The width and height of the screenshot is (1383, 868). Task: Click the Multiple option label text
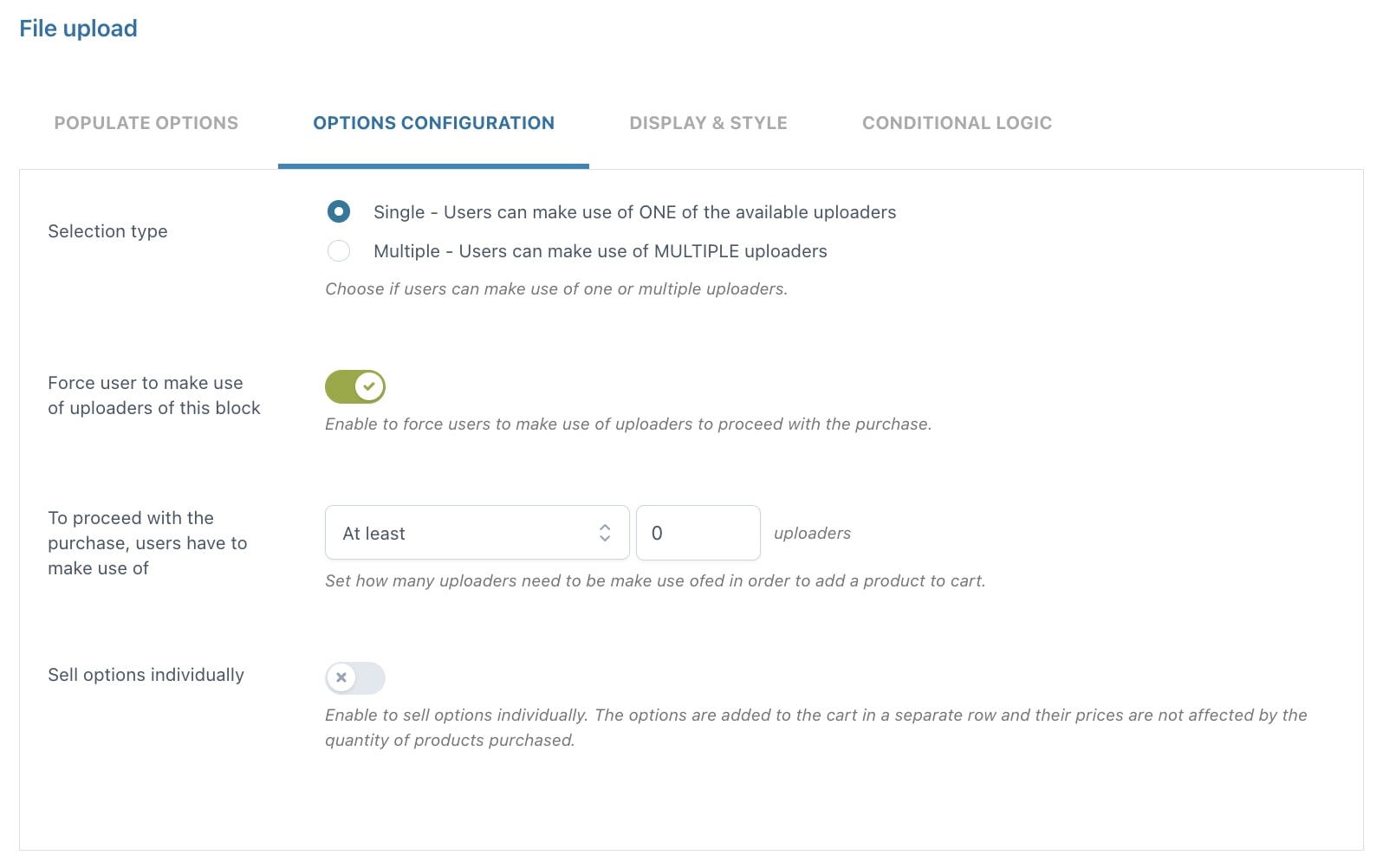(600, 251)
